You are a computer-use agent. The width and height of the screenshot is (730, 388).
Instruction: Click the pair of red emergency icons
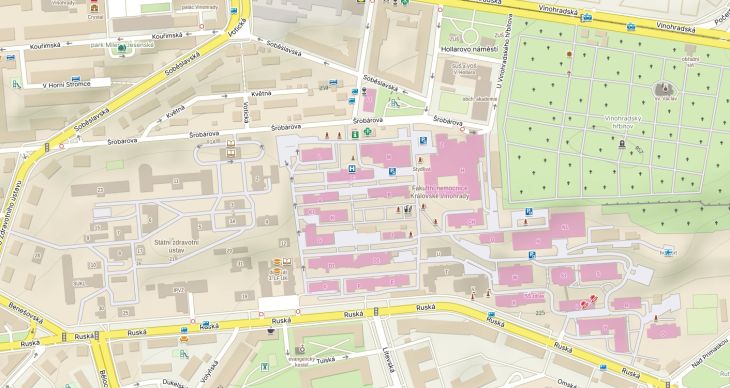pos(588,301)
